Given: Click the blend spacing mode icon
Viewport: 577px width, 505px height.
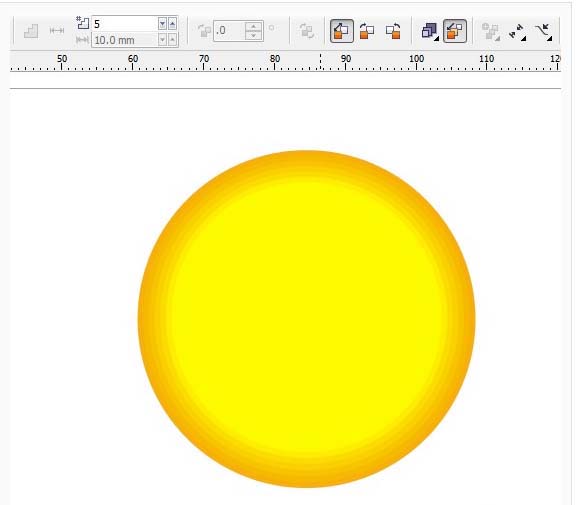Looking at the screenshot, I should tap(57, 31).
